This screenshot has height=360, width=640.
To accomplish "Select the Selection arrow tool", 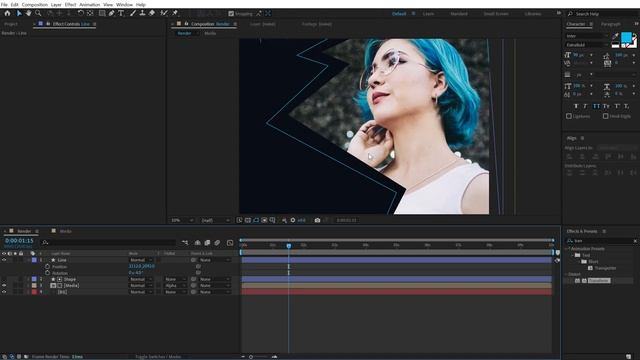I will coord(19,13).
